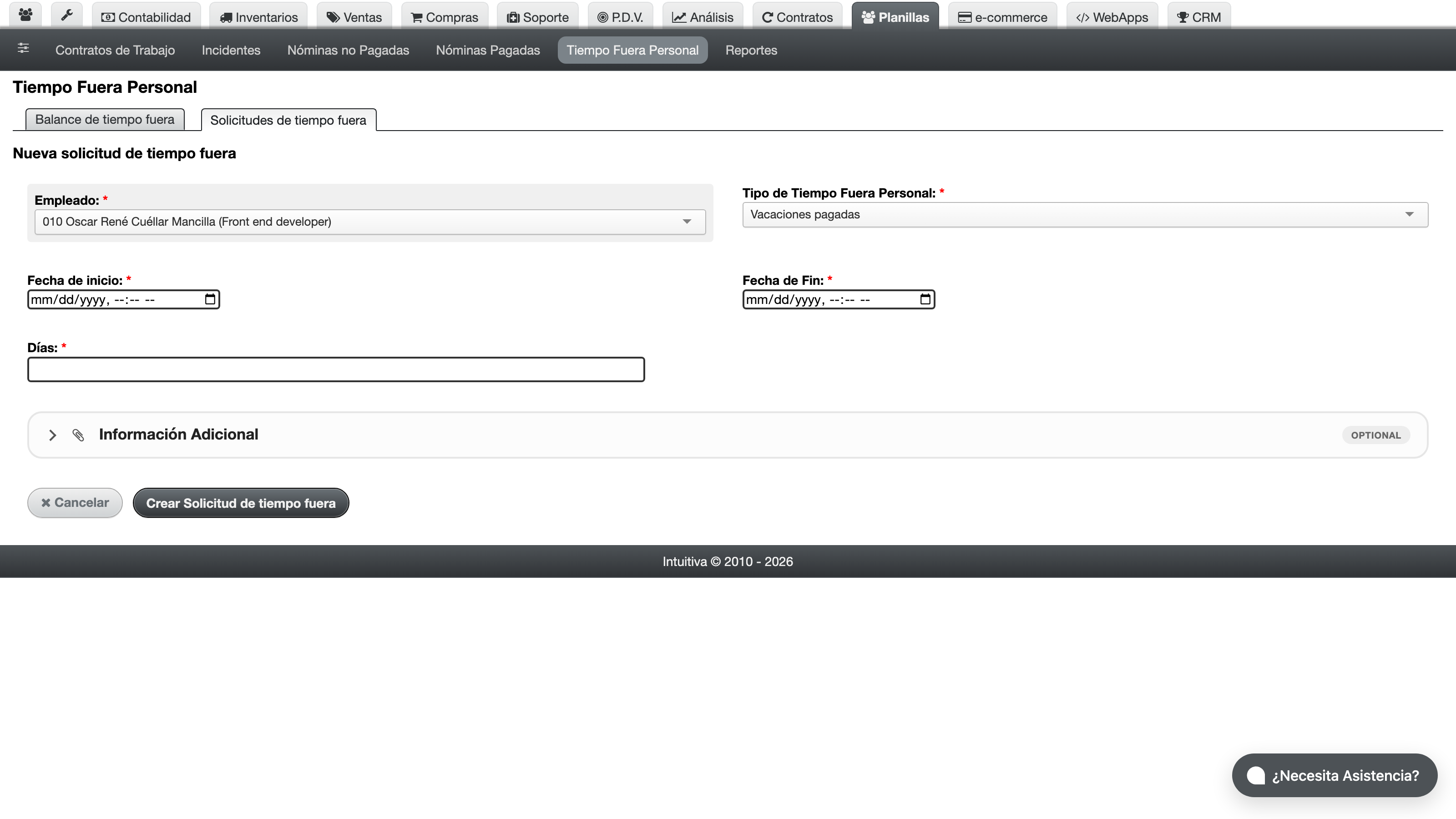The image size is (1456, 819).
Task: Select Solicitudes de tiempo fuera tab
Action: 288,120
